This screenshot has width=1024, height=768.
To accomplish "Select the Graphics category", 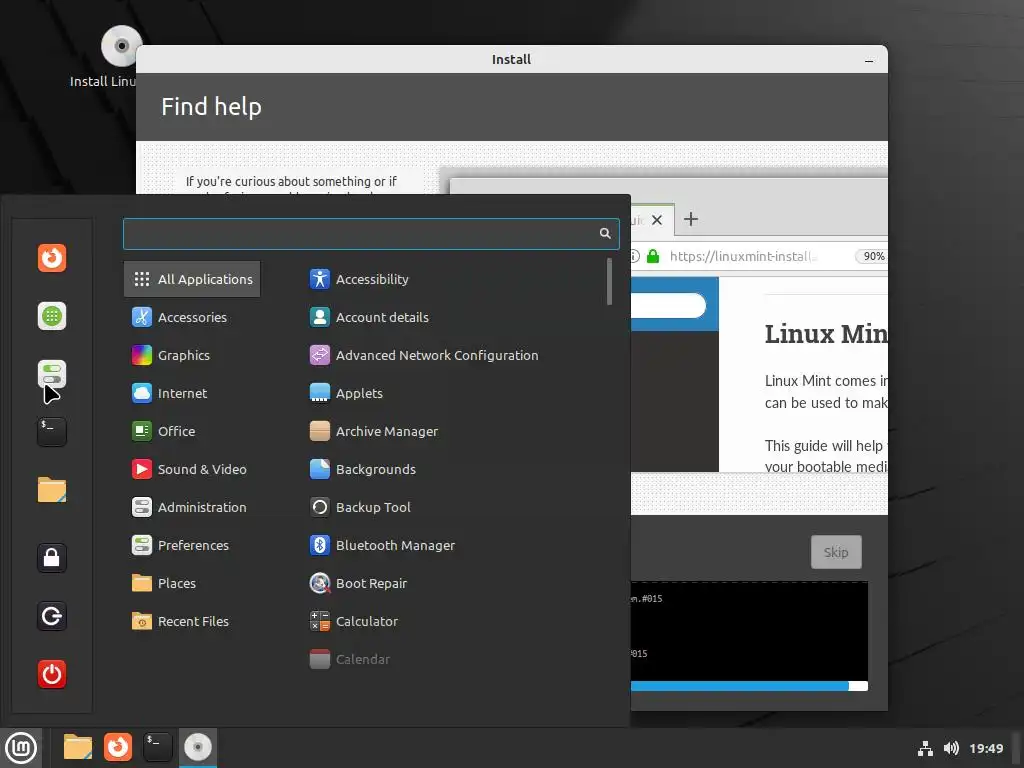I will tap(192, 355).
